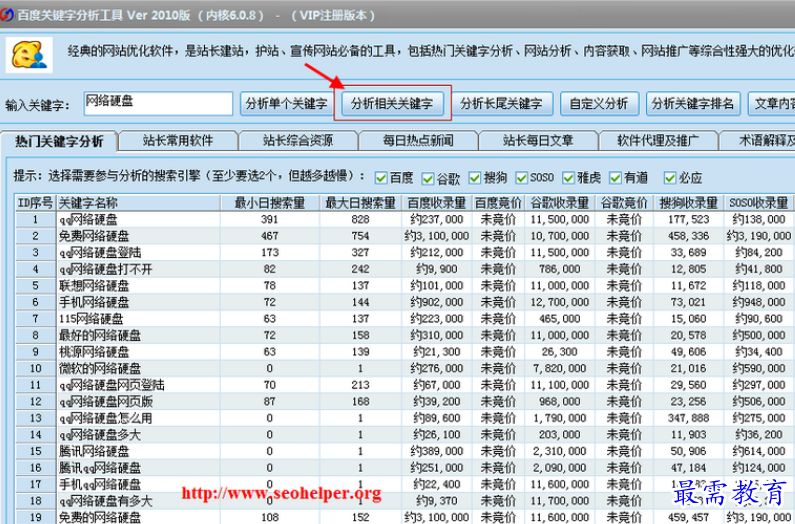795x524 pixels.
Task: Select the row 腾讯qq网络硬盘
Action: [405, 468]
